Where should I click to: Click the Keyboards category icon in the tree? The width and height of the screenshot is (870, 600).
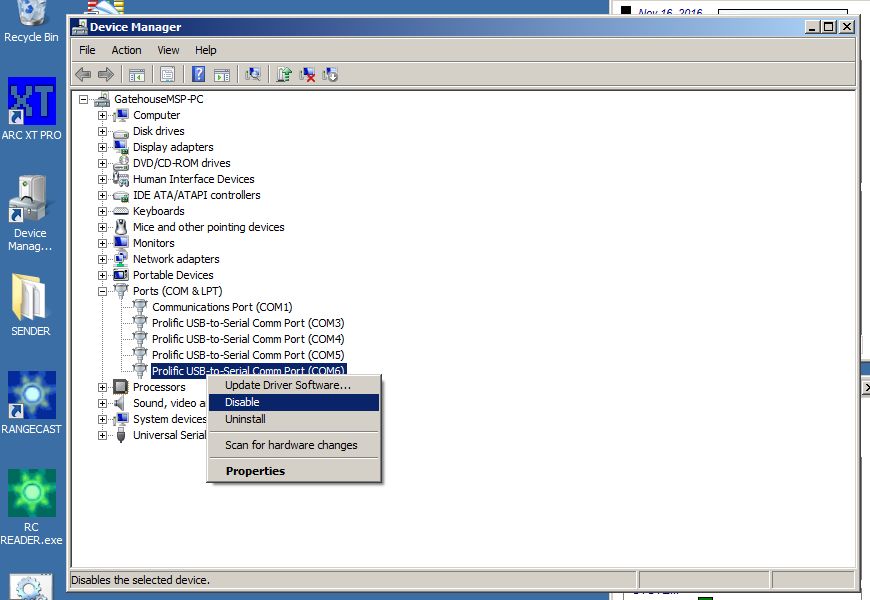[x=120, y=211]
